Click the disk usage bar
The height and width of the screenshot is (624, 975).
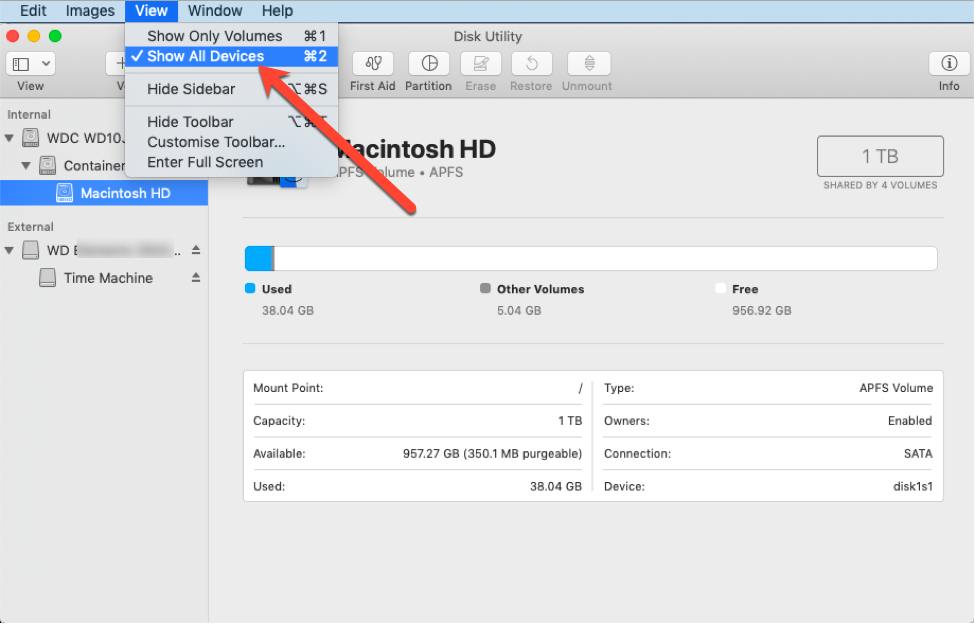pyautogui.click(x=591, y=258)
